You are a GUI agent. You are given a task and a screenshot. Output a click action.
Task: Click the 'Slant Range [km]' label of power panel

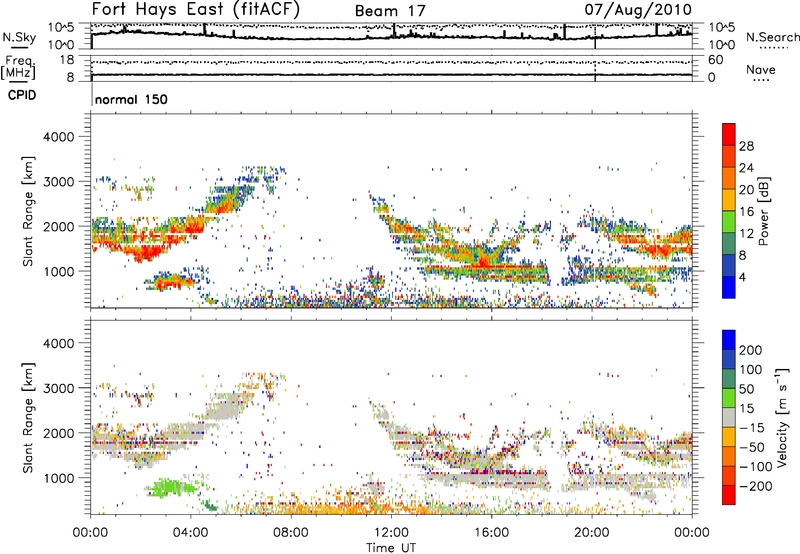[x=28, y=211]
